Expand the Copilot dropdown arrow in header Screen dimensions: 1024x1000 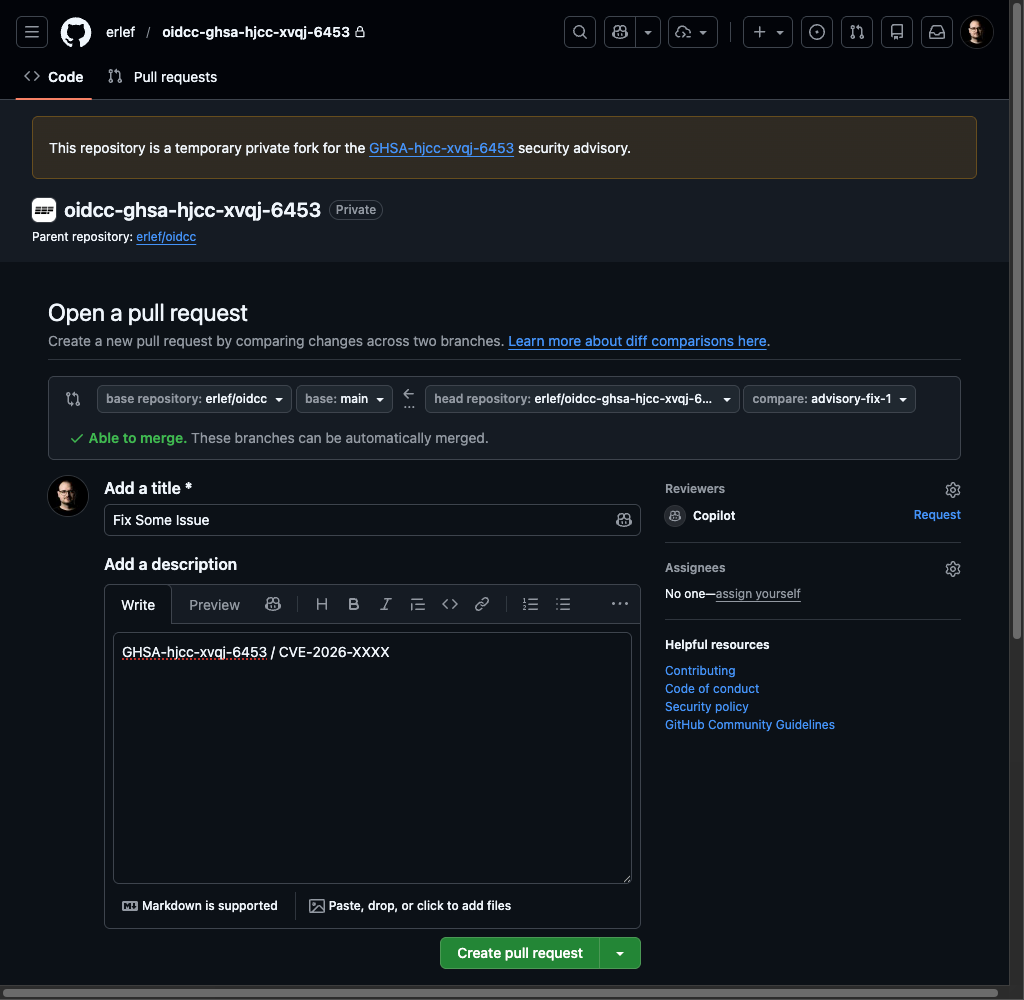point(648,32)
